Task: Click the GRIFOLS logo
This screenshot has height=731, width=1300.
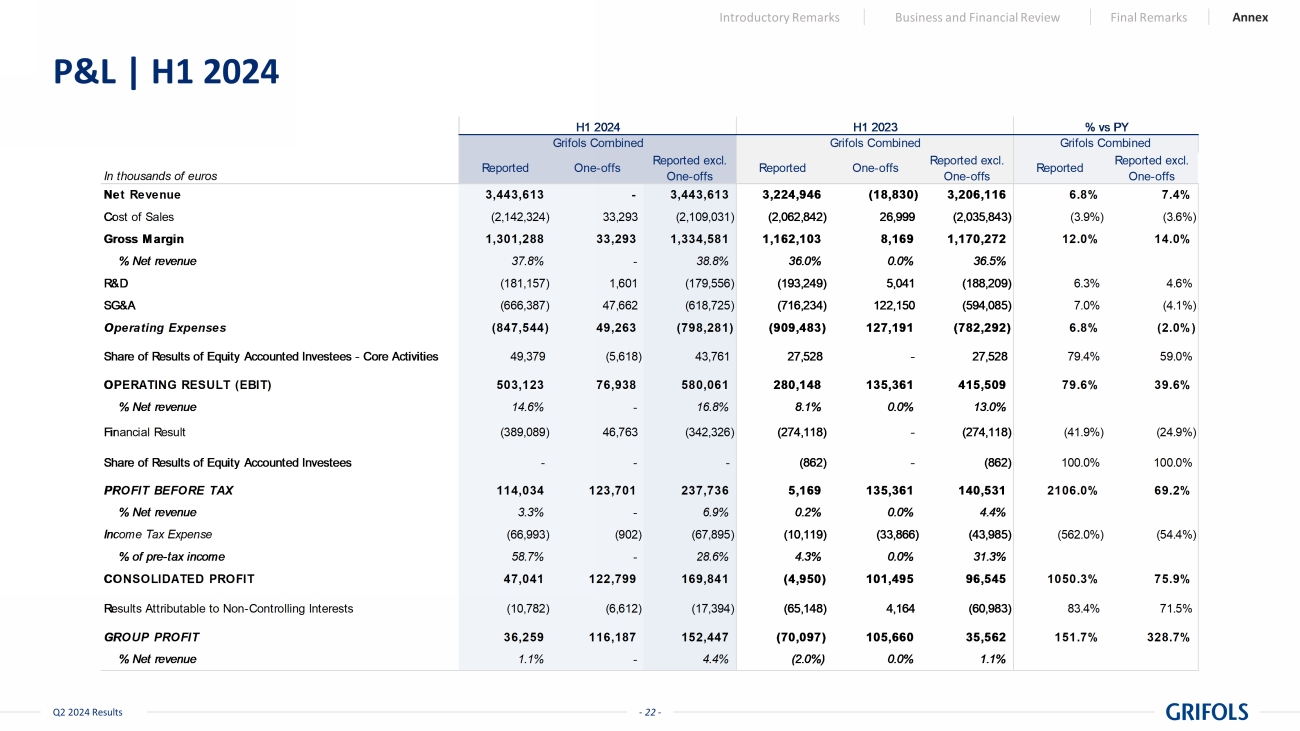Action: [x=1206, y=712]
